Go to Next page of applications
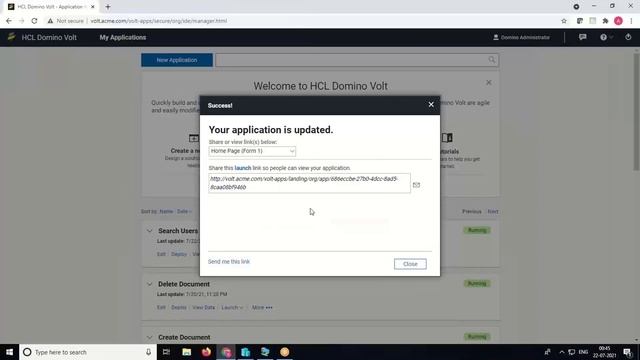Viewport: 640px width, 360px height. coord(493,211)
